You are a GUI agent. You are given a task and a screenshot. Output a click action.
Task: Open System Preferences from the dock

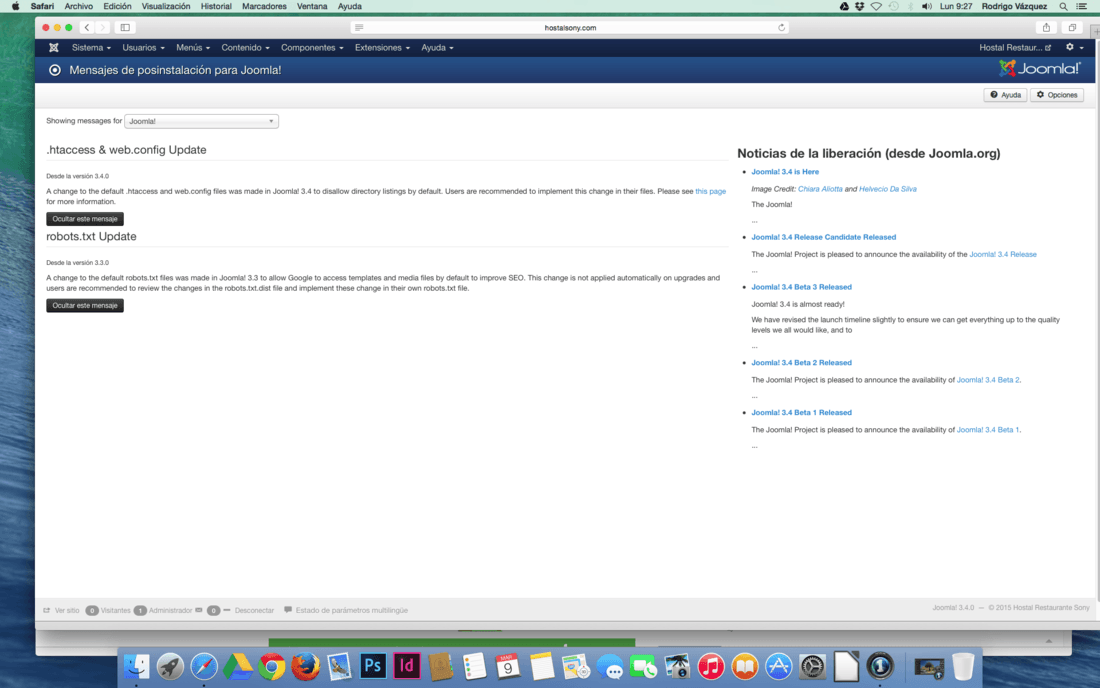pos(812,666)
